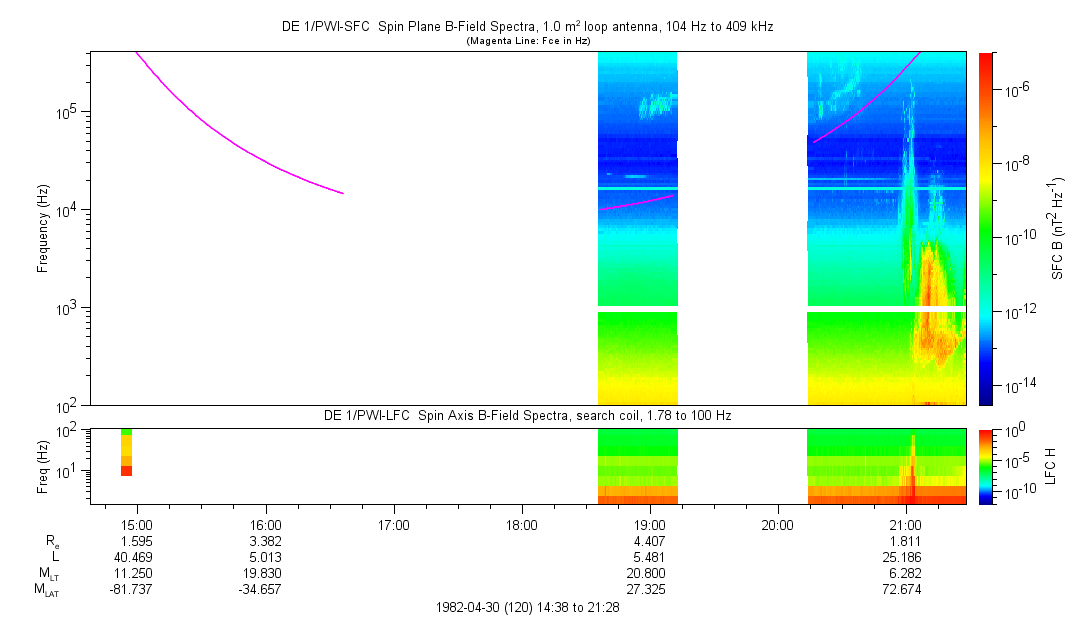Click the Magenta Line Fce subtitle text
1083x620 pixels.
(x=527, y=41)
